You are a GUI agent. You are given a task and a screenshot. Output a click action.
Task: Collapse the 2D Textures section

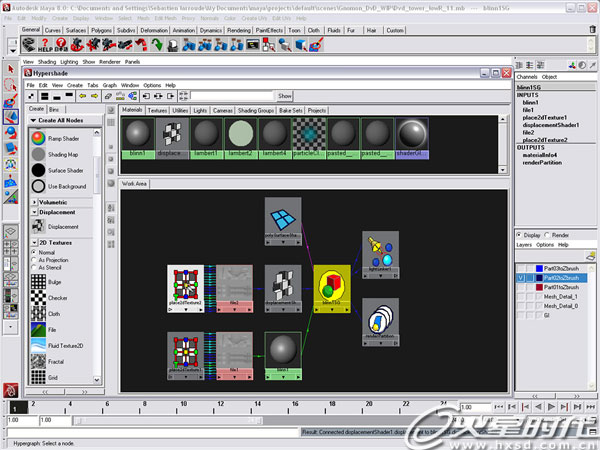(x=34, y=243)
